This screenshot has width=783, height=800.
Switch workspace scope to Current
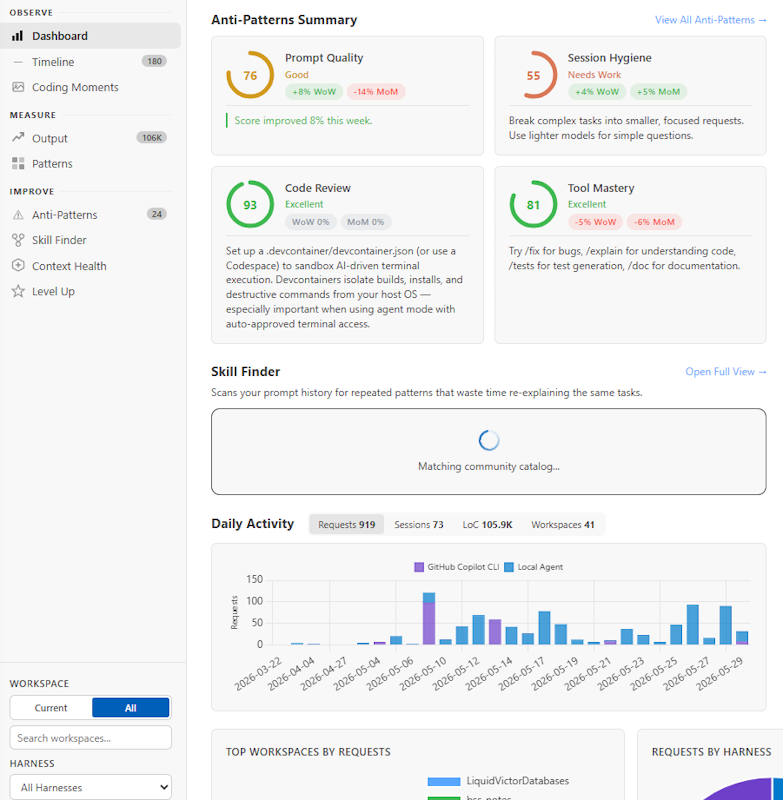(x=51, y=708)
